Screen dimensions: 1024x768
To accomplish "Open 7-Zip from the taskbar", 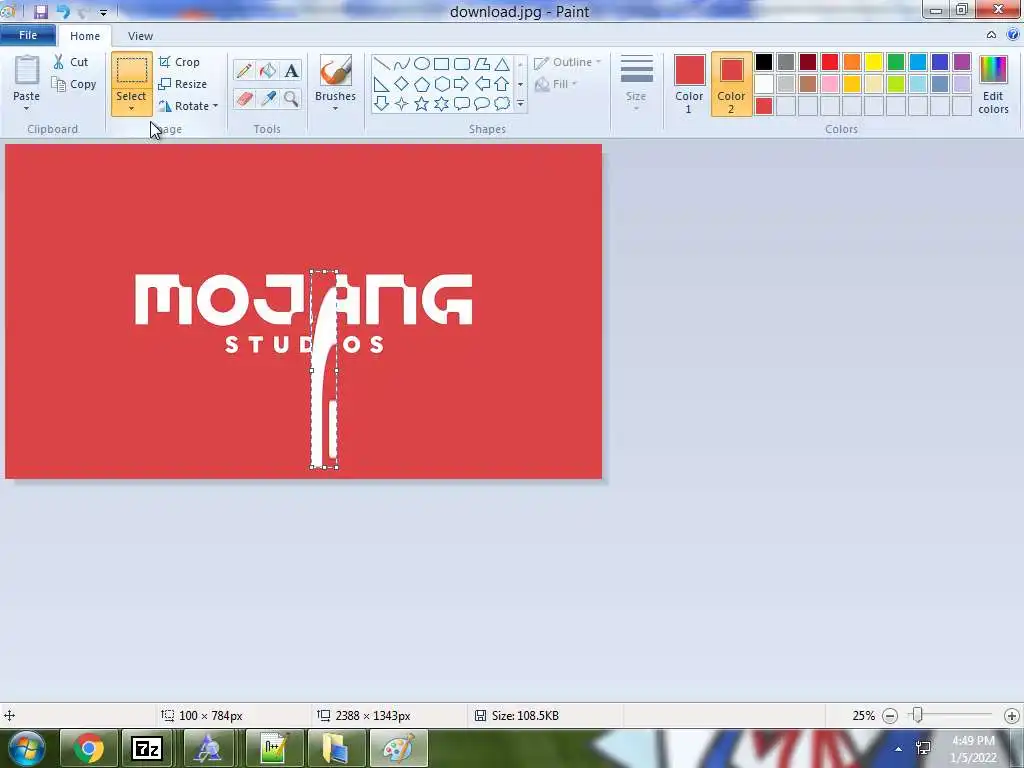I will coord(146,748).
